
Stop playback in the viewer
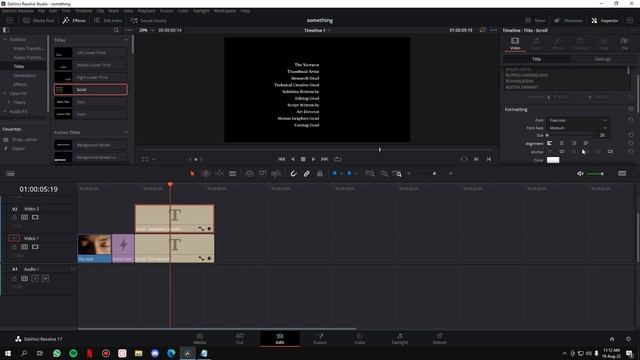(303, 159)
